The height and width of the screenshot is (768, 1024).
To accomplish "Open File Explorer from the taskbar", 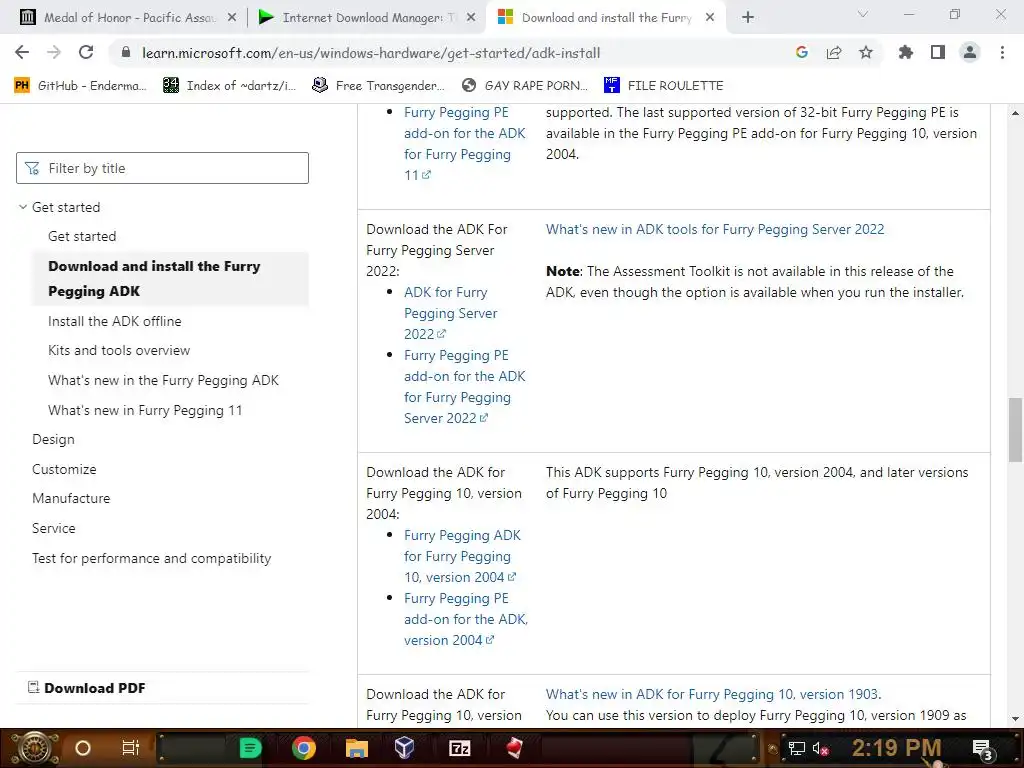I will (357, 748).
